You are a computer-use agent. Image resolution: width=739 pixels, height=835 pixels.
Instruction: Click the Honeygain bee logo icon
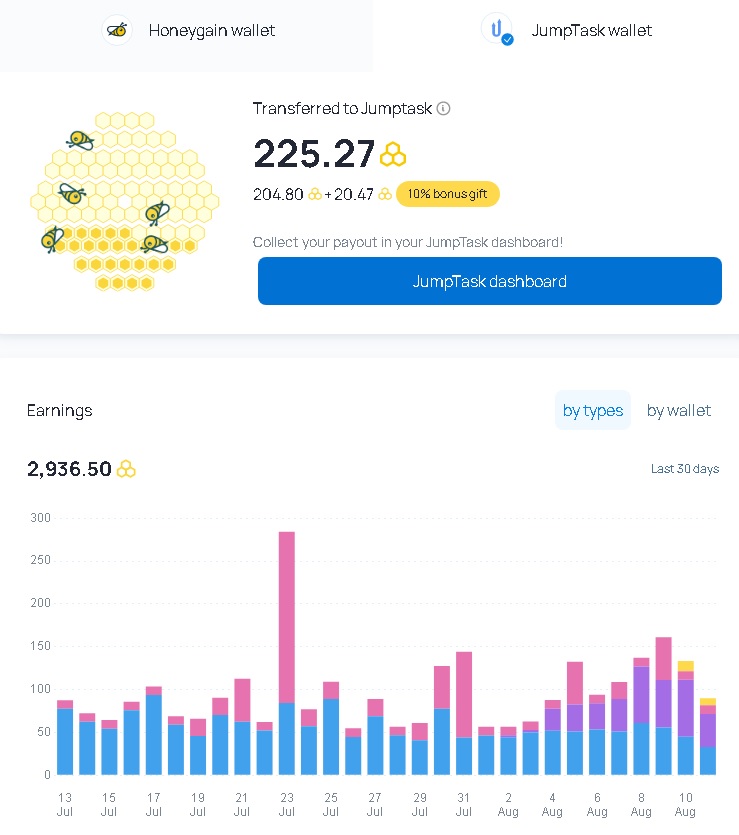click(x=117, y=30)
